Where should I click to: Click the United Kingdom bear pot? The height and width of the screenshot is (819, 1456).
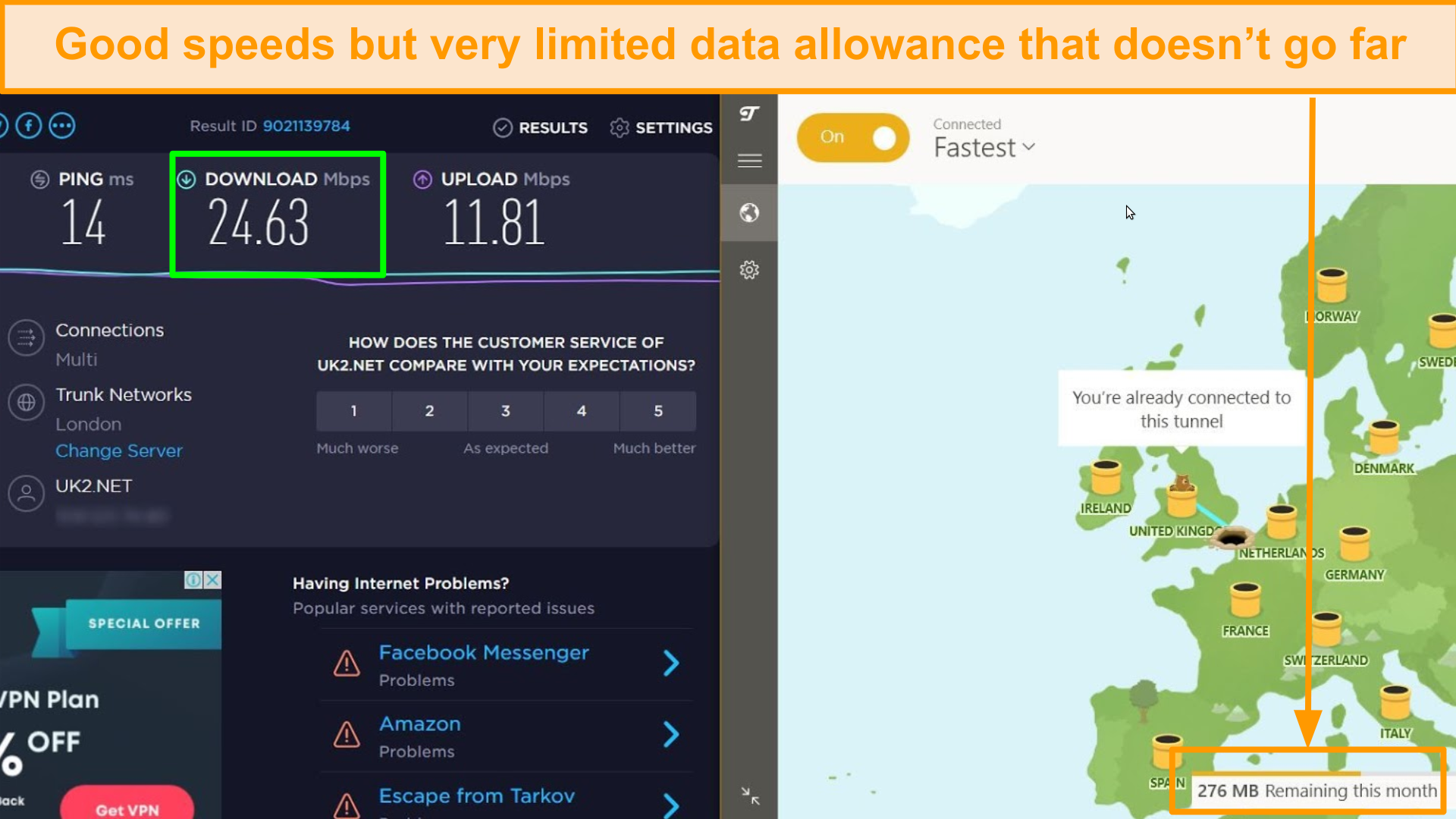click(1181, 495)
